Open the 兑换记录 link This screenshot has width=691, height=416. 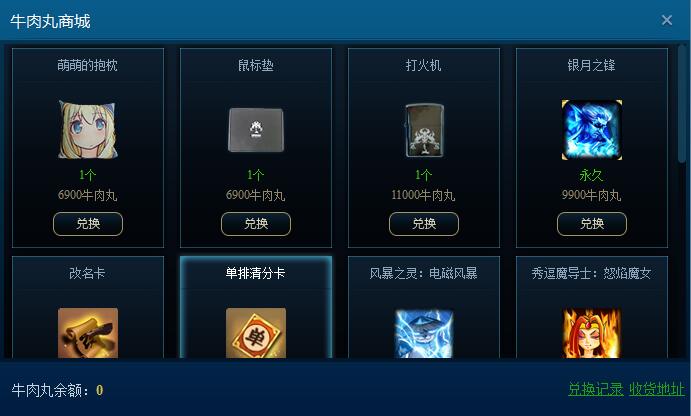coord(596,390)
